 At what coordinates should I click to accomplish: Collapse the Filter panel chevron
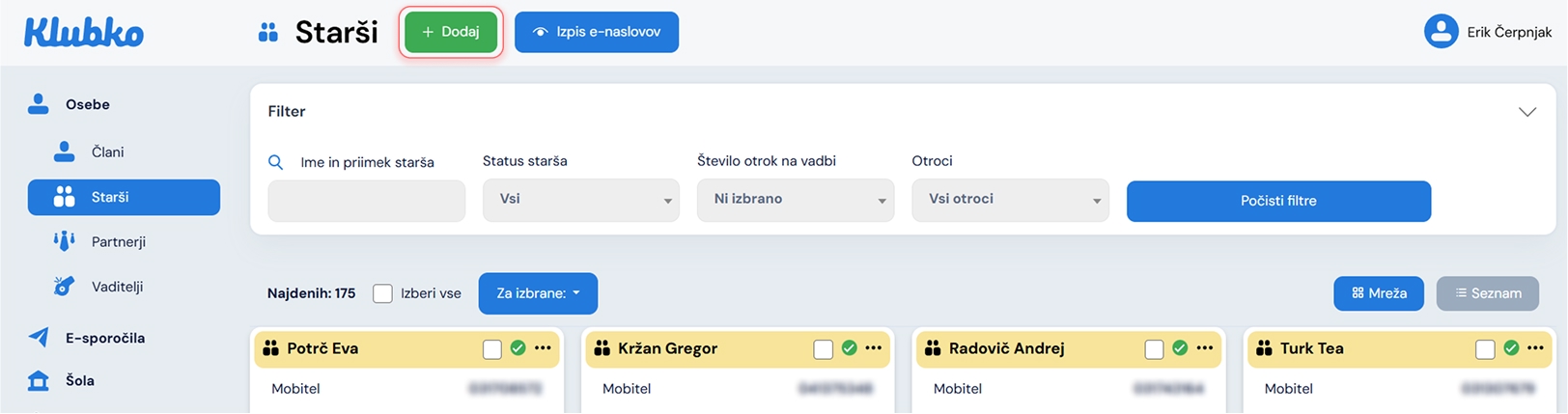[x=1527, y=112]
